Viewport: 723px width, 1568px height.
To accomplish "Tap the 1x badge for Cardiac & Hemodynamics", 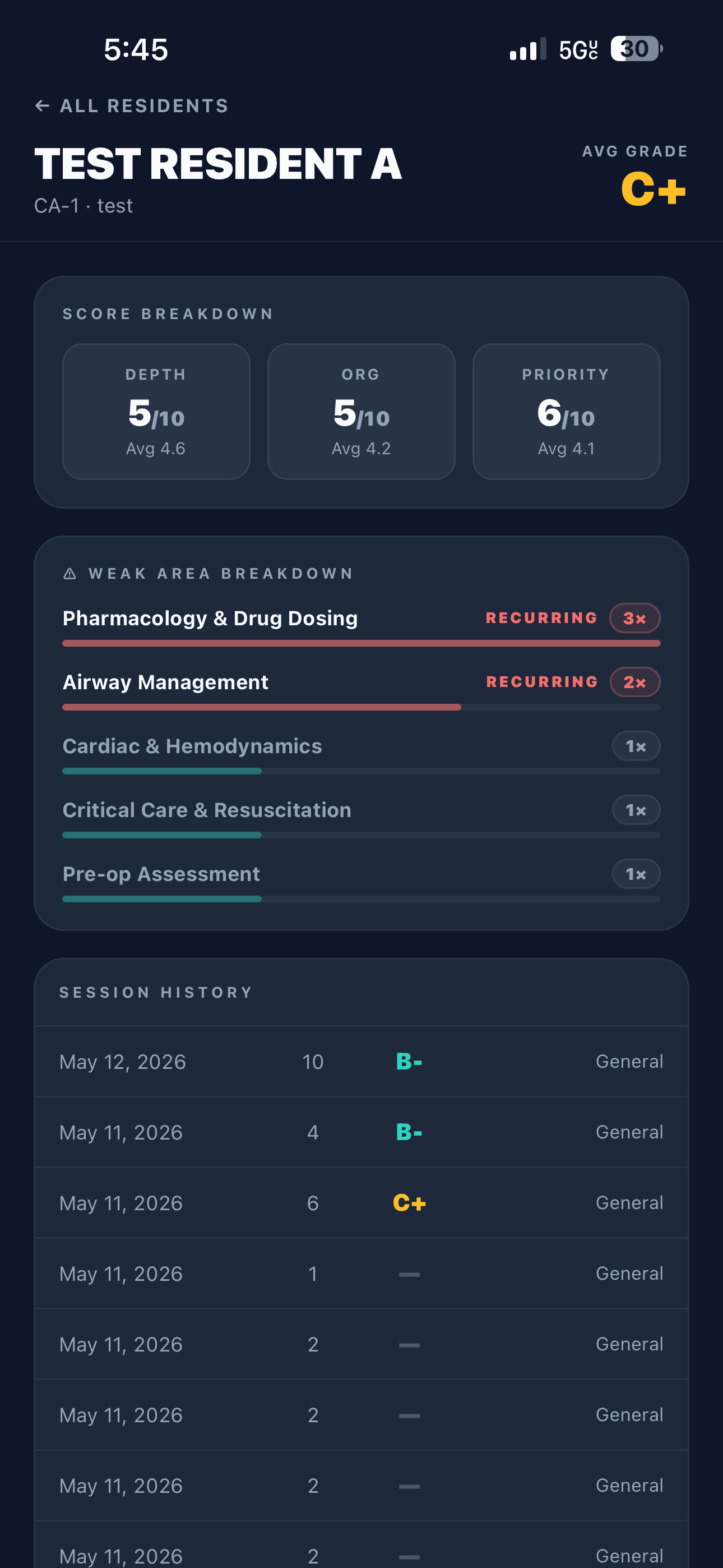I will (x=636, y=746).
